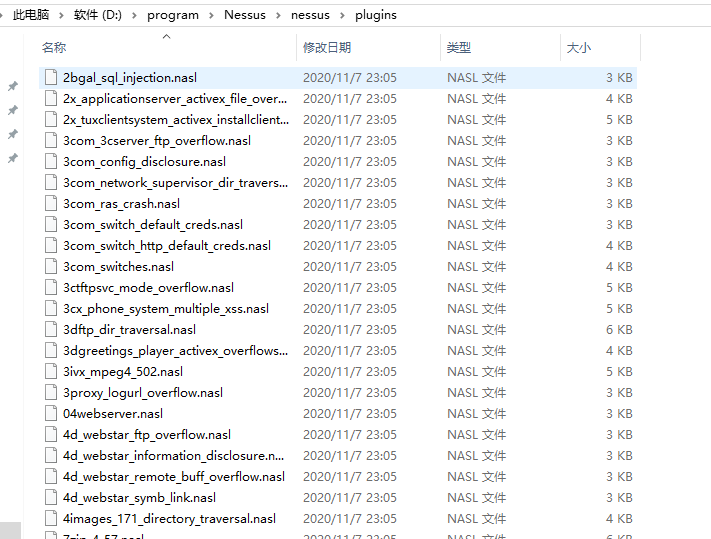The image size is (711, 539).
Task: Navigate to the lowercase nessus folder breadcrumb
Action: (x=310, y=15)
